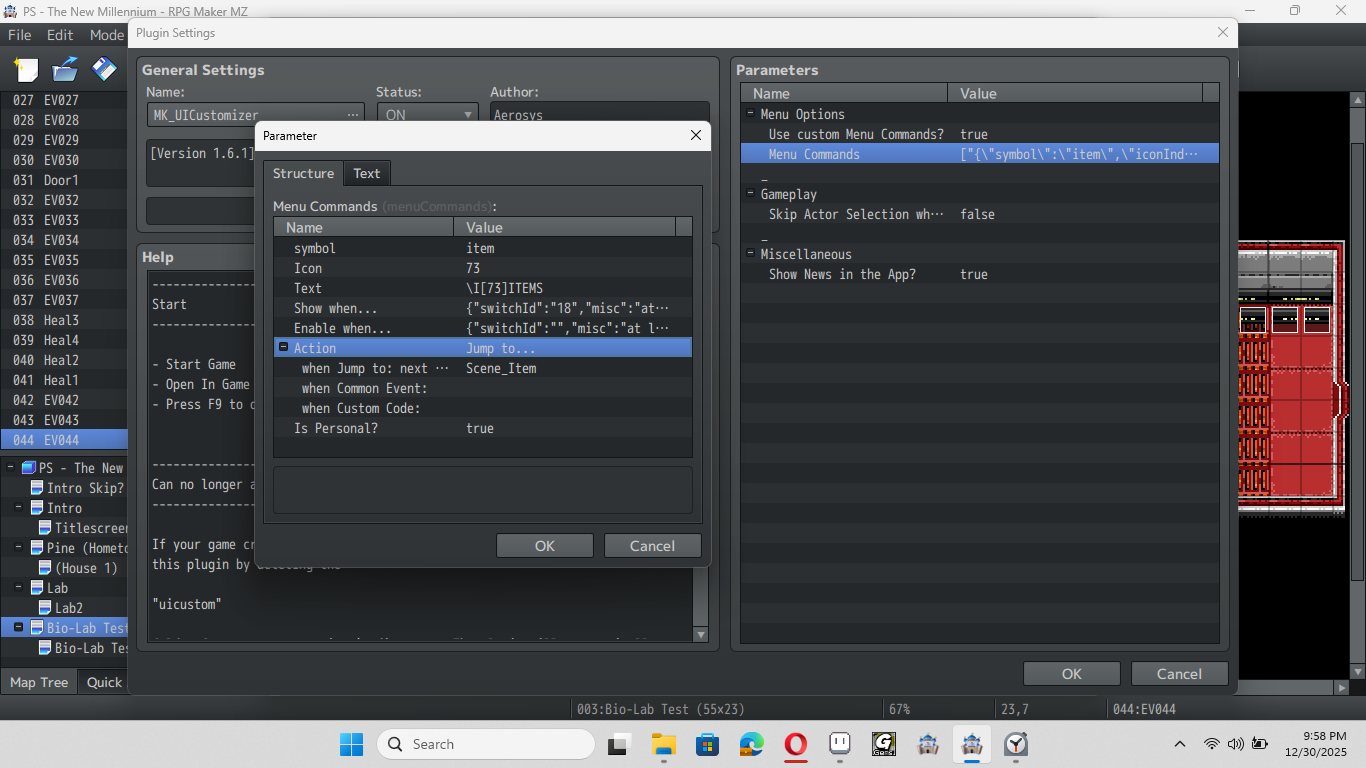
Task: Select the Menu Commands parameter row
Action: coord(980,154)
